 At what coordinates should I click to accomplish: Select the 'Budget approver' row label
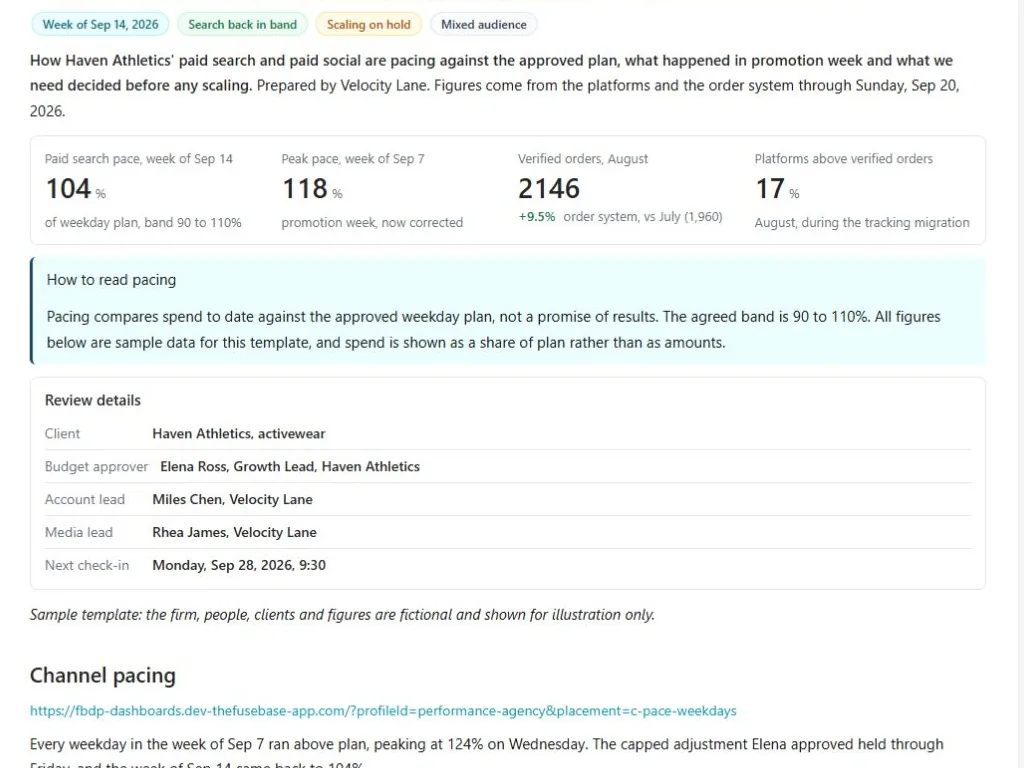tap(96, 466)
